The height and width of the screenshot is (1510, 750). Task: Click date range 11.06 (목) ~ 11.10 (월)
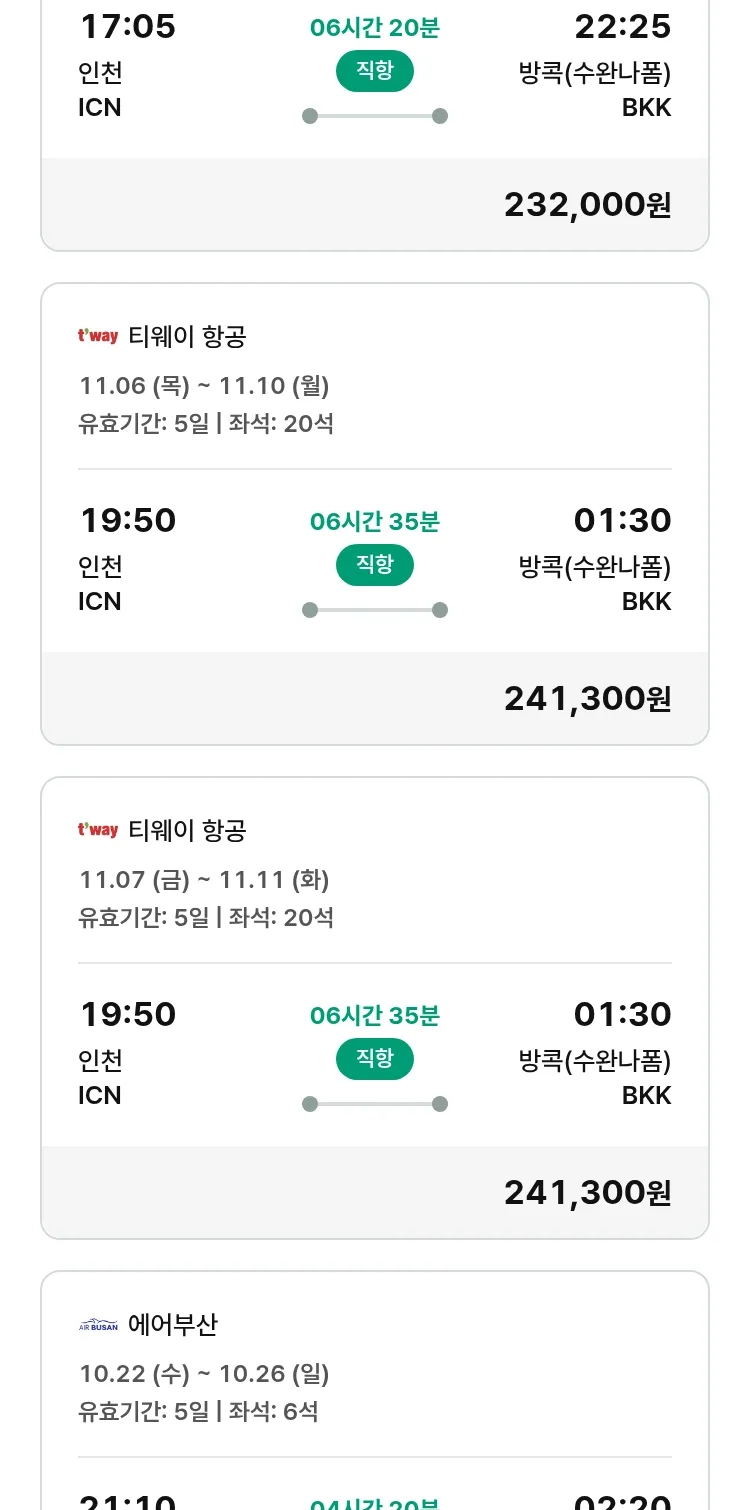coord(204,386)
